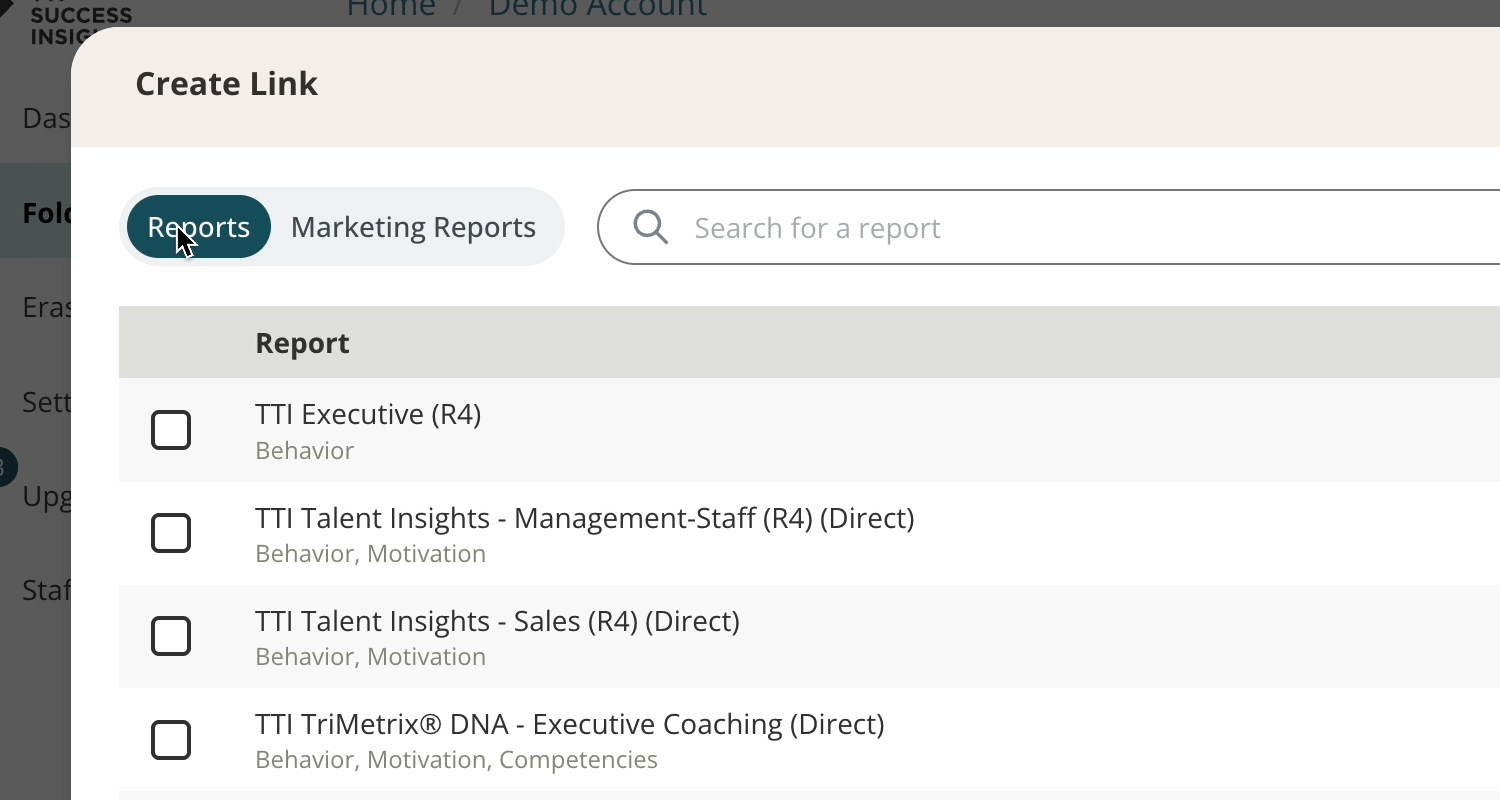
Task: Focus the 'Search for a report' field
Action: (x=1000, y=227)
